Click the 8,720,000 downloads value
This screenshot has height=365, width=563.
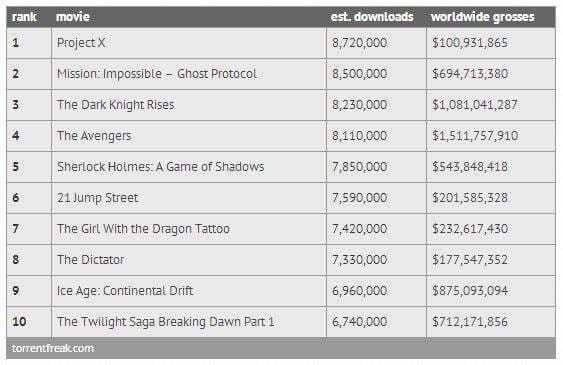click(x=359, y=43)
